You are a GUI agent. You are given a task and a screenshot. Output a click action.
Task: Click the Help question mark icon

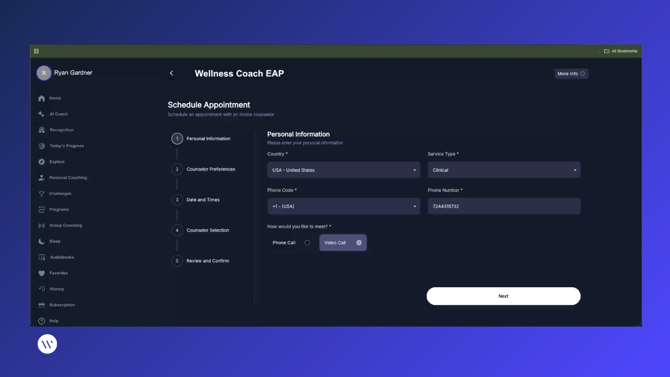pos(41,321)
